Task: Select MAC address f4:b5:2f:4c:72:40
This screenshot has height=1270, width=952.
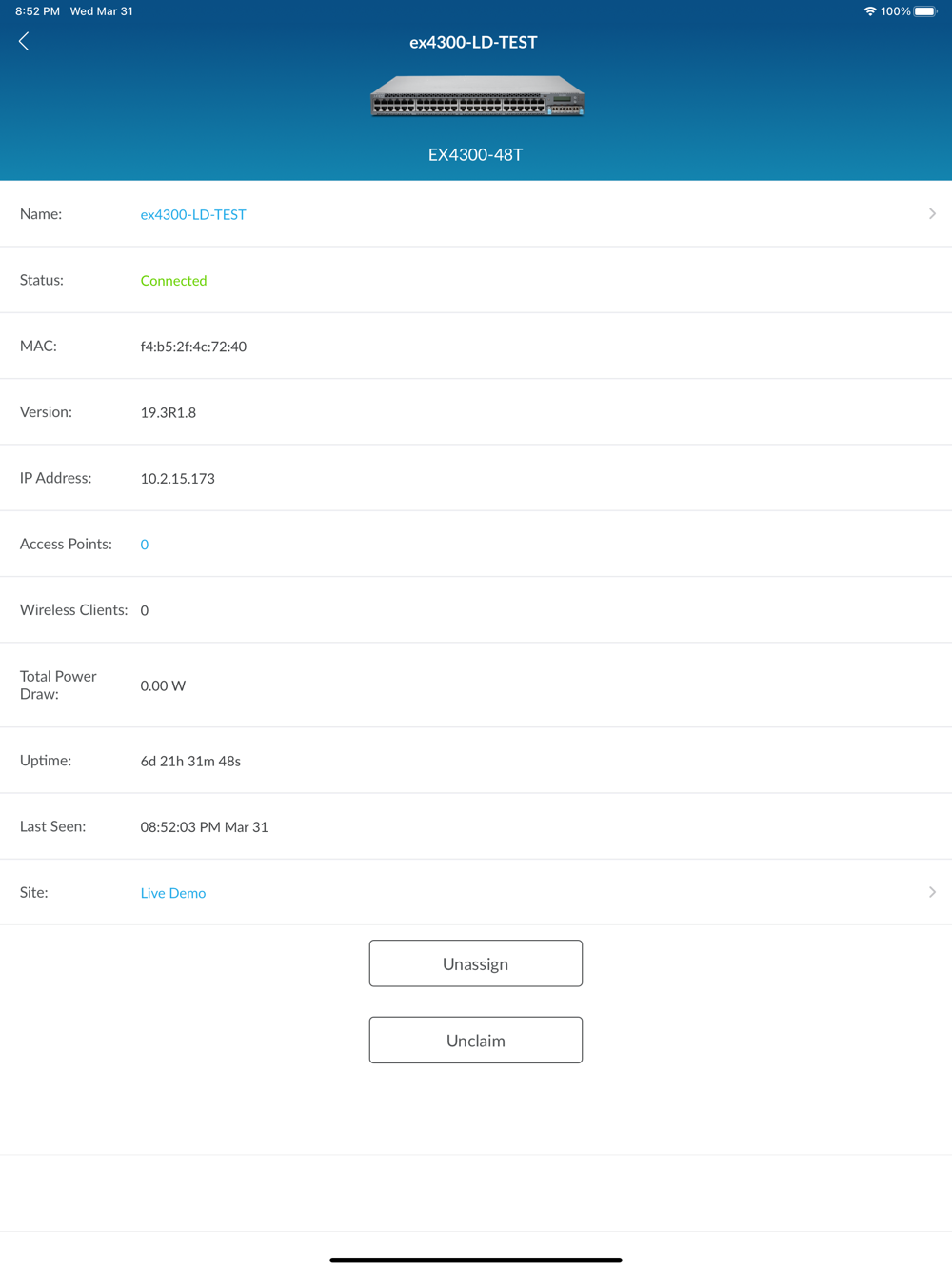Action: pyautogui.click(x=193, y=347)
